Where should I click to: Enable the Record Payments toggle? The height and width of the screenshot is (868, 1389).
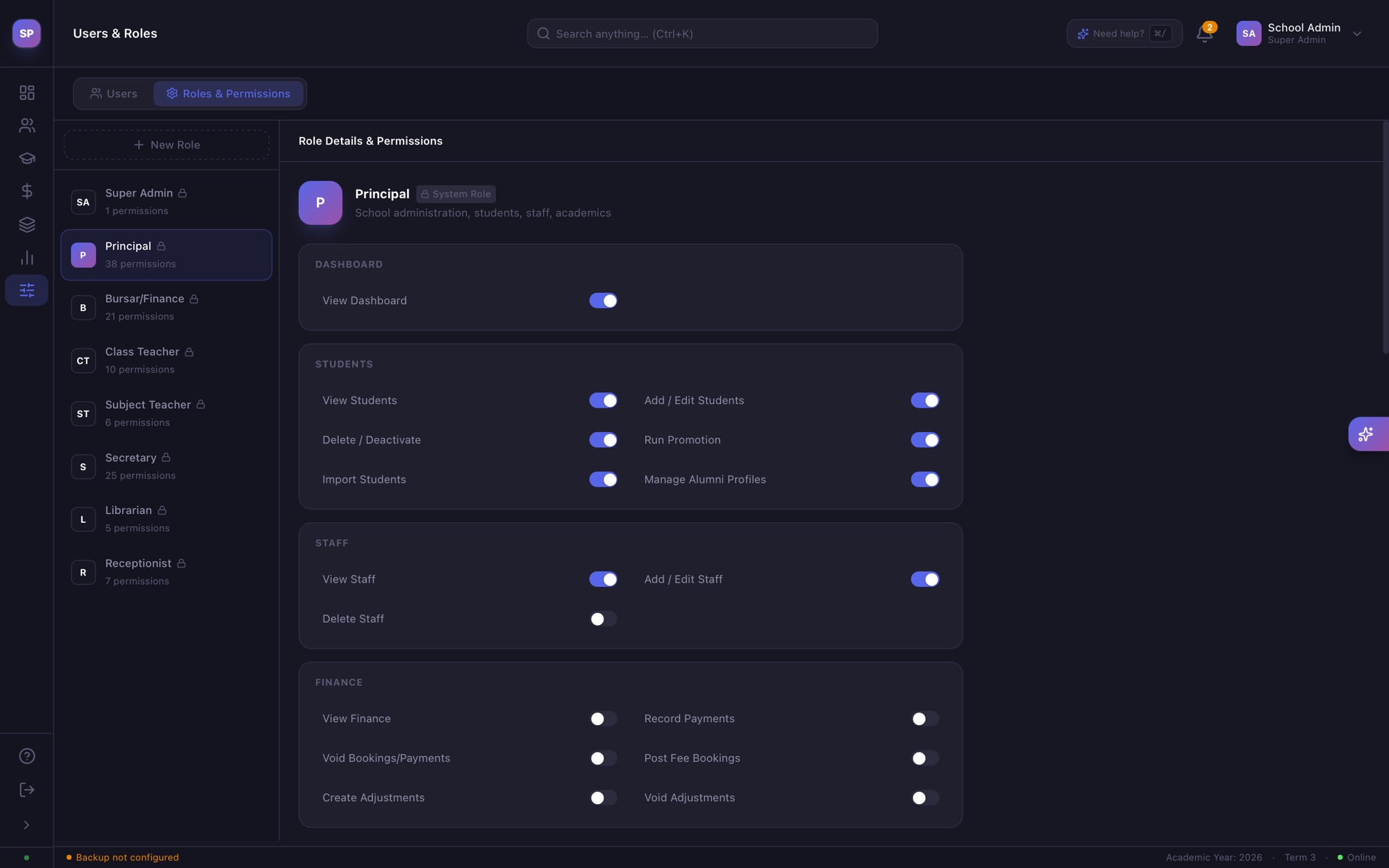(925, 719)
